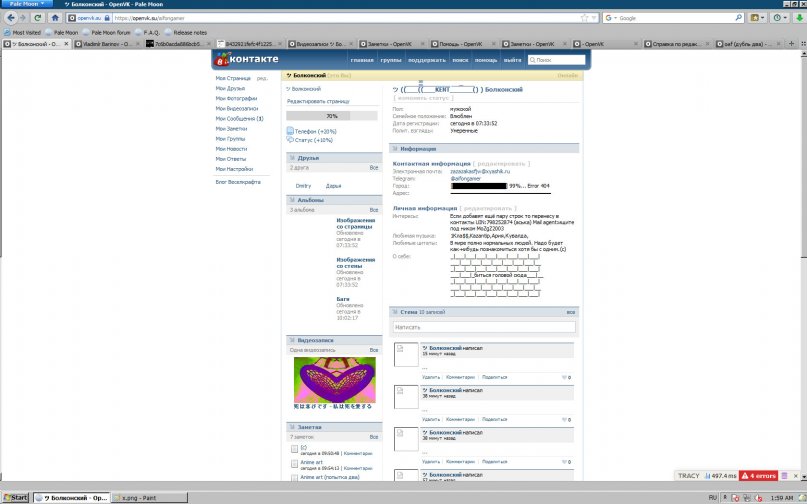
Task: Open Мои Сообщения (1) in the sidebar
Action: tap(239, 118)
